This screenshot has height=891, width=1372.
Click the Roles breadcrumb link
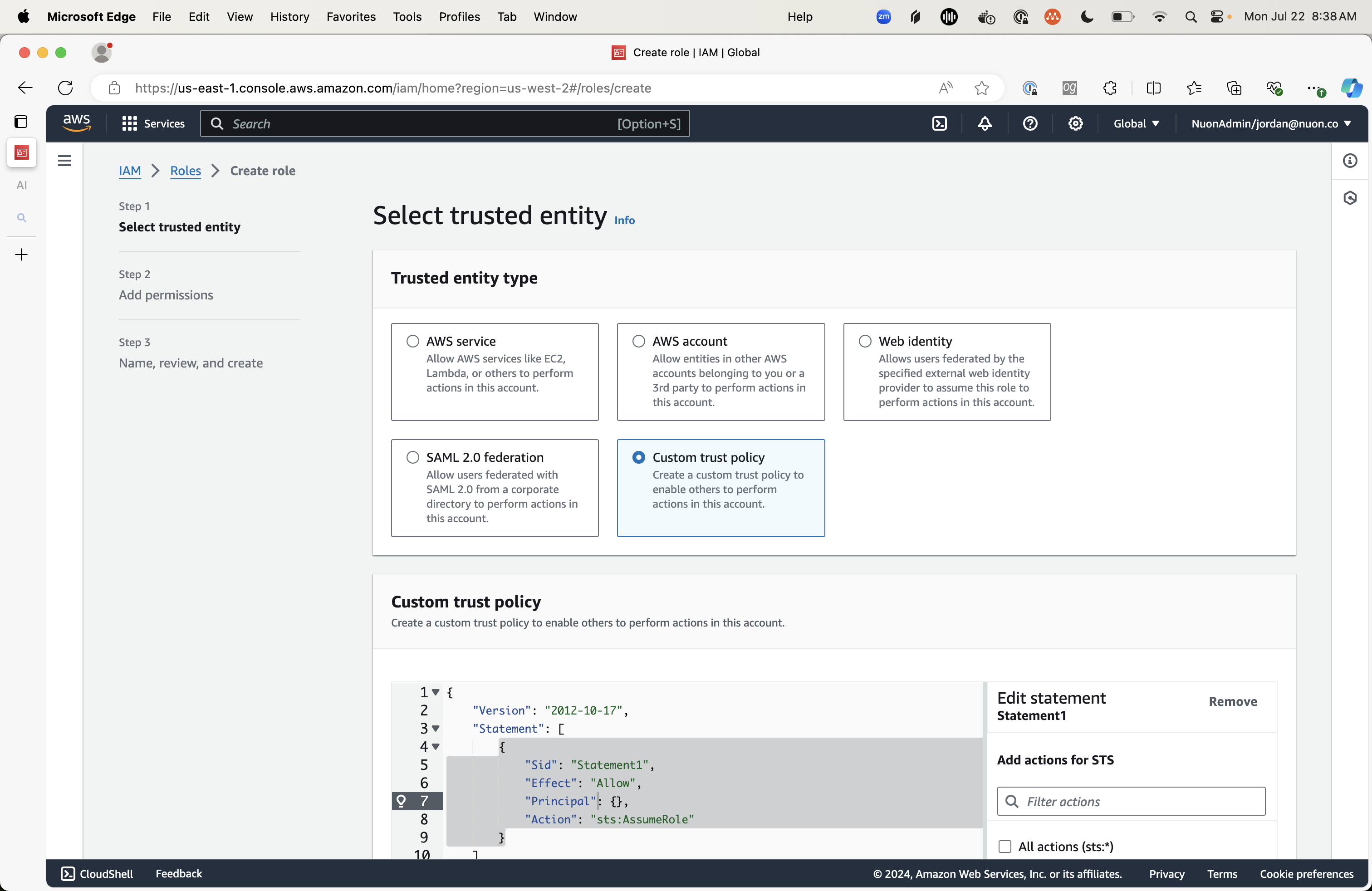point(185,171)
